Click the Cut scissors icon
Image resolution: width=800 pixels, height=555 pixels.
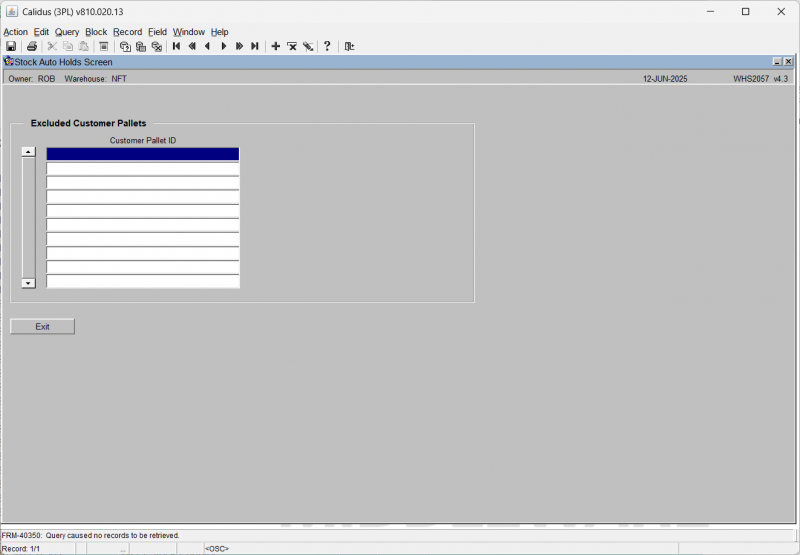pyautogui.click(x=52, y=46)
